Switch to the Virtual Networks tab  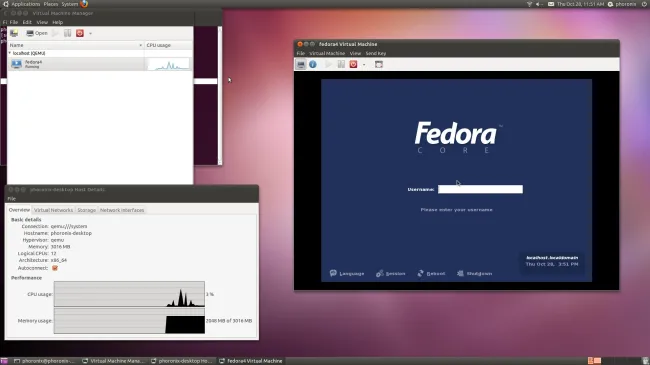click(x=53, y=210)
